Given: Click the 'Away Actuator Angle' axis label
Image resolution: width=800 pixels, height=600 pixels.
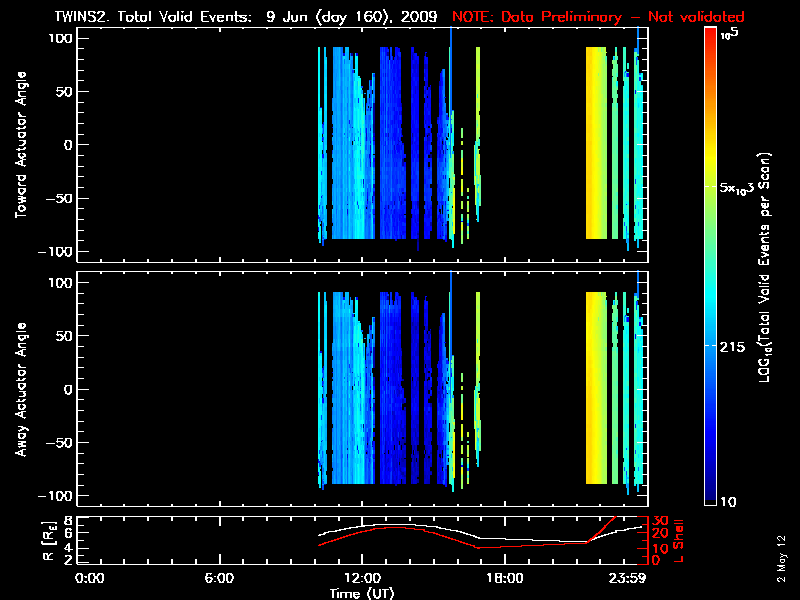Looking at the screenshot, I should coord(20,390).
